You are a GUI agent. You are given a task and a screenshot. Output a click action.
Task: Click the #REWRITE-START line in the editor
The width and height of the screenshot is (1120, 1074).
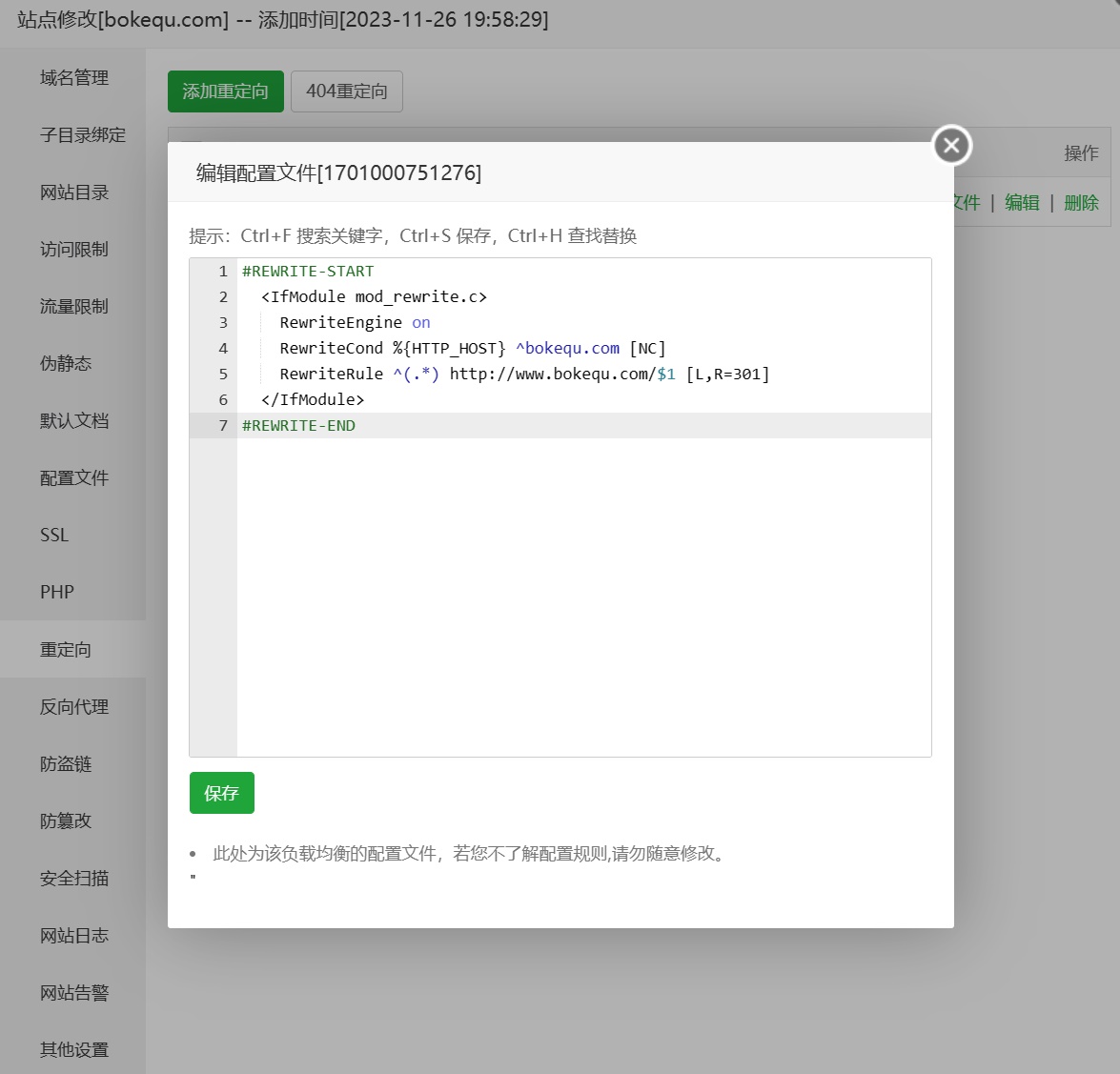tap(308, 272)
